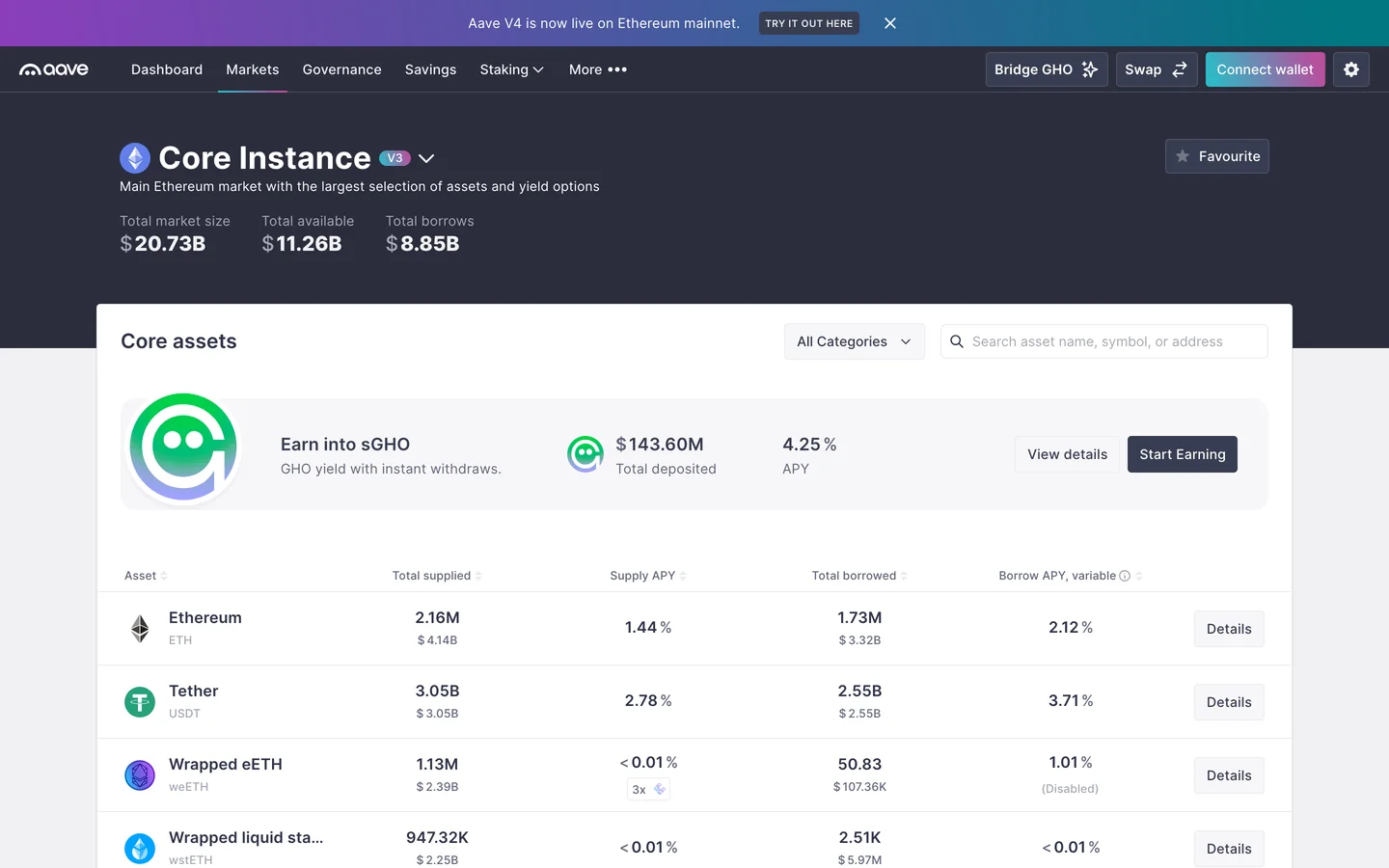The height and width of the screenshot is (868, 1389).
Task: Click the TRY IT OUT HERE button
Action: pos(809,23)
